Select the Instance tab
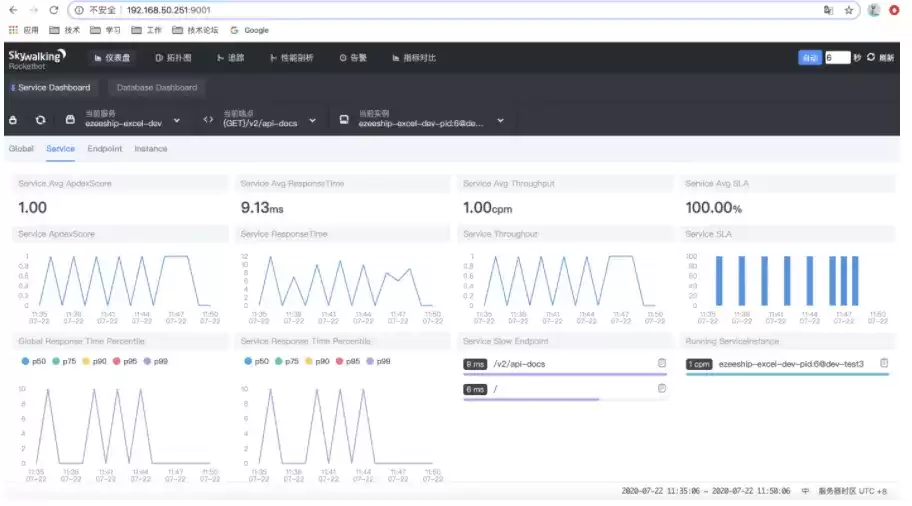This screenshot has height=506, width=912. tap(151, 148)
